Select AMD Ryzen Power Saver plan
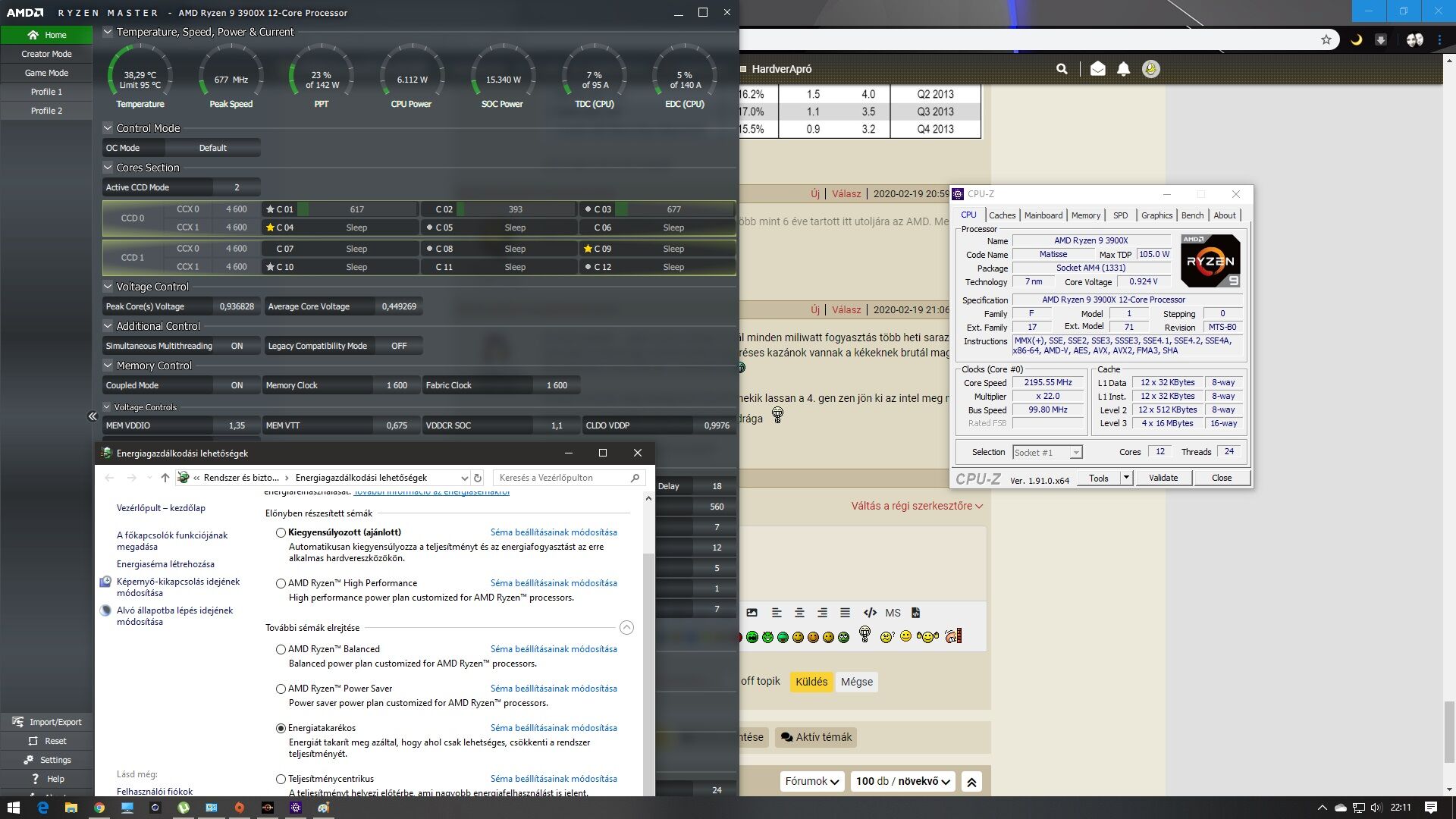The height and width of the screenshot is (819, 1456). [281, 689]
